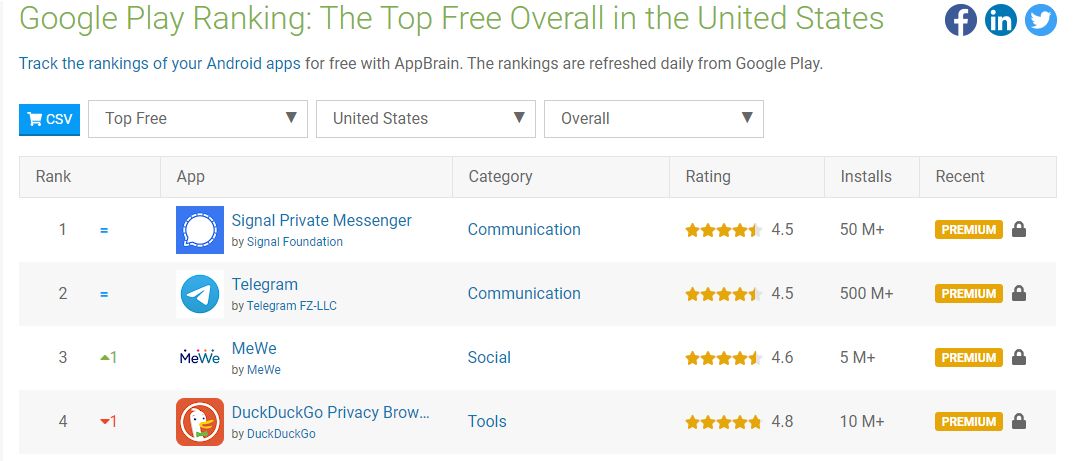Download the rankings with the CSV button
This screenshot has height=461, width=1073.
(49, 120)
